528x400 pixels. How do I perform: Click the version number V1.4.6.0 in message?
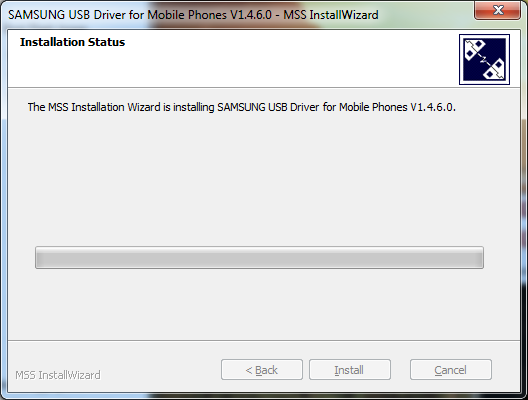point(433,107)
